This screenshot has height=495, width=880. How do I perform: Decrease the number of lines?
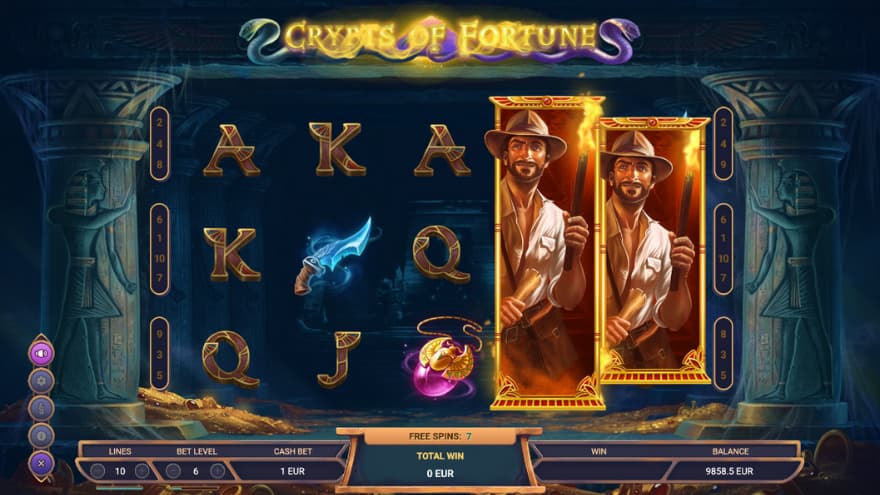pos(98,471)
